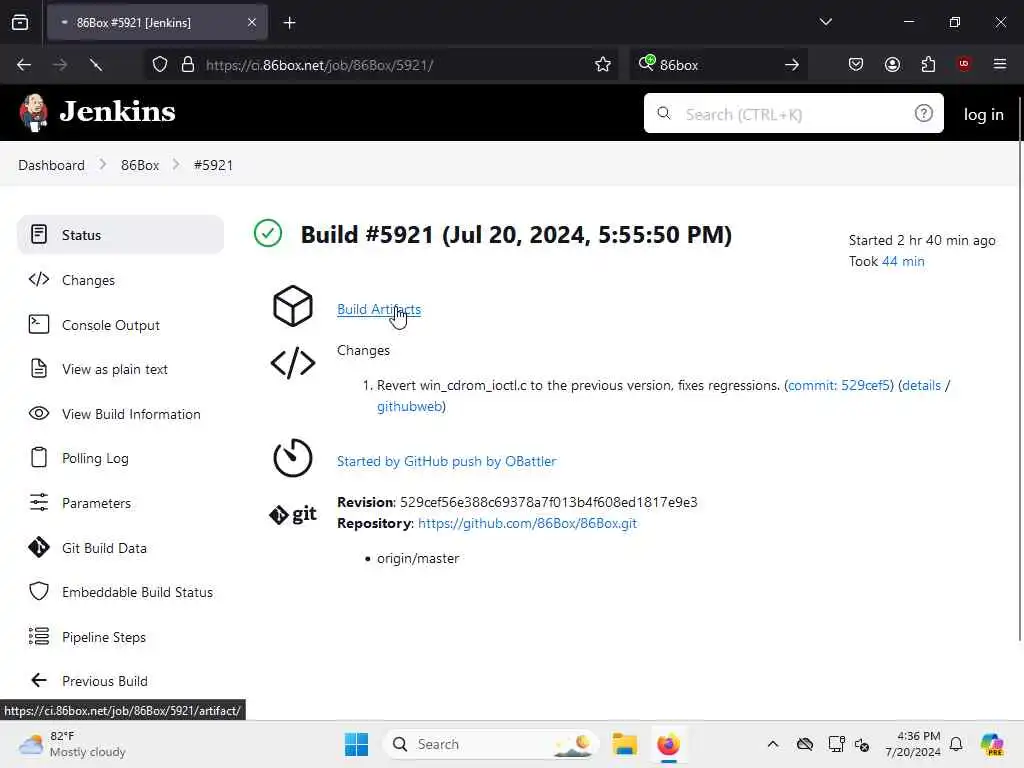The height and width of the screenshot is (768, 1024).
Task: Click the Console Output terminal icon
Action: click(x=39, y=324)
